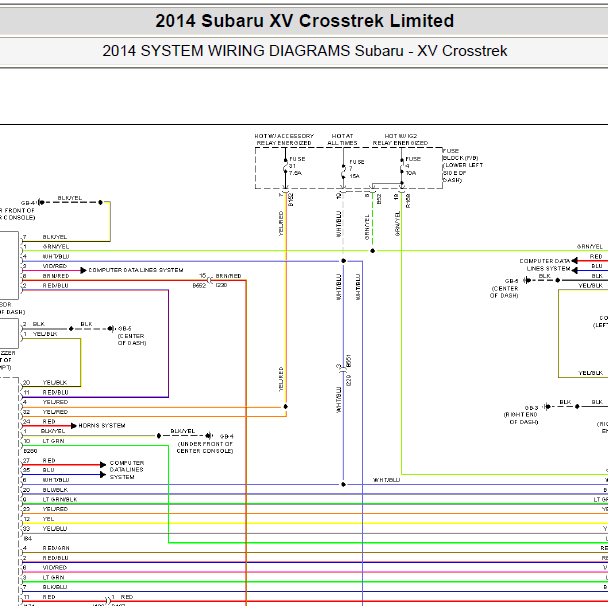The width and height of the screenshot is (608, 606).
Task: Click the "3 LT GRN" pin label
Action: tap(43, 577)
